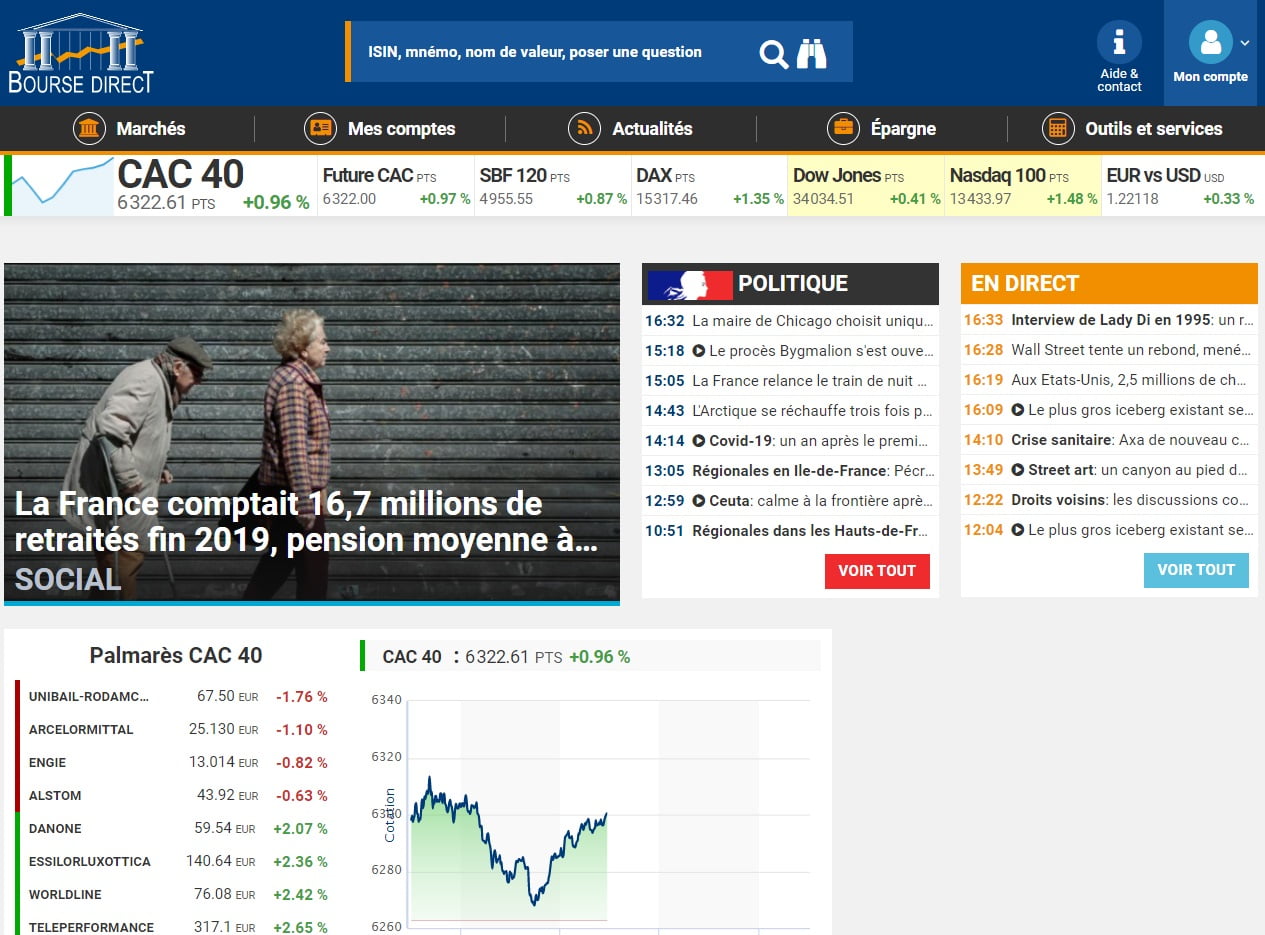
Task: Click the Actualités RSS feed icon
Action: (x=584, y=129)
